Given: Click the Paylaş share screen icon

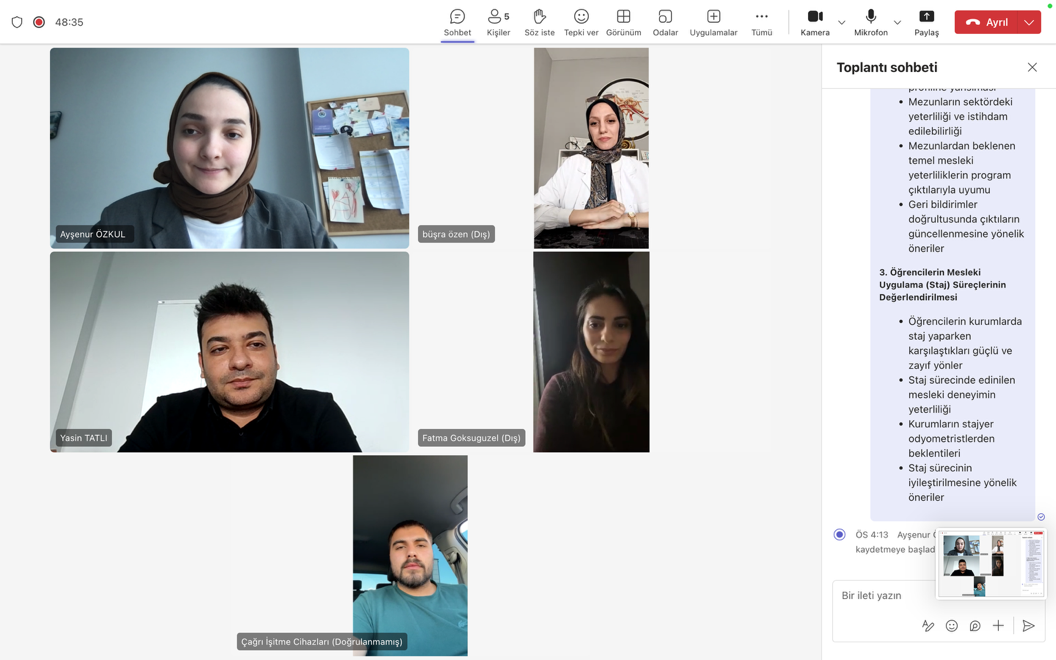Looking at the screenshot, I should [x=926, y=22].
